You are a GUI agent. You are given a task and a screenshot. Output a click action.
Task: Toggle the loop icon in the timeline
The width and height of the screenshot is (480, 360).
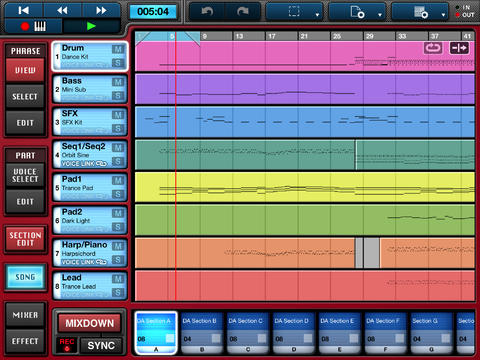[x=433, y=48]
